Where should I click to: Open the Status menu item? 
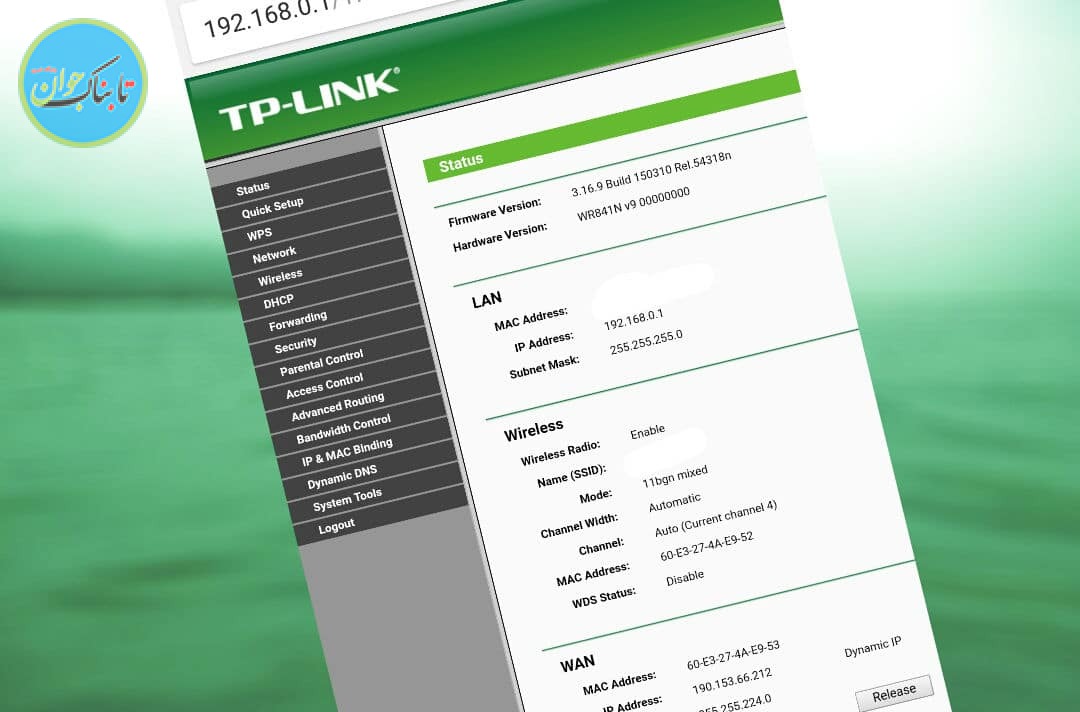click(x=253, y=188)
